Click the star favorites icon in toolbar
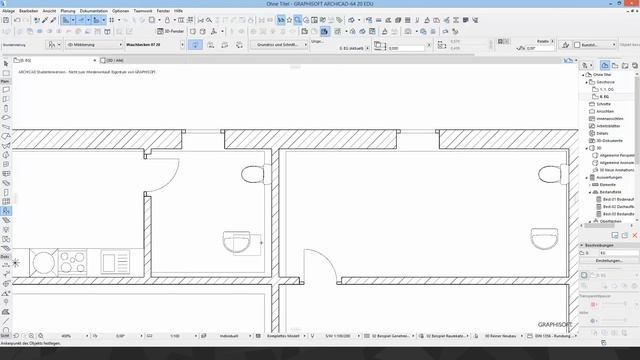This screenshot has width=640, height=360. point(289,20)
